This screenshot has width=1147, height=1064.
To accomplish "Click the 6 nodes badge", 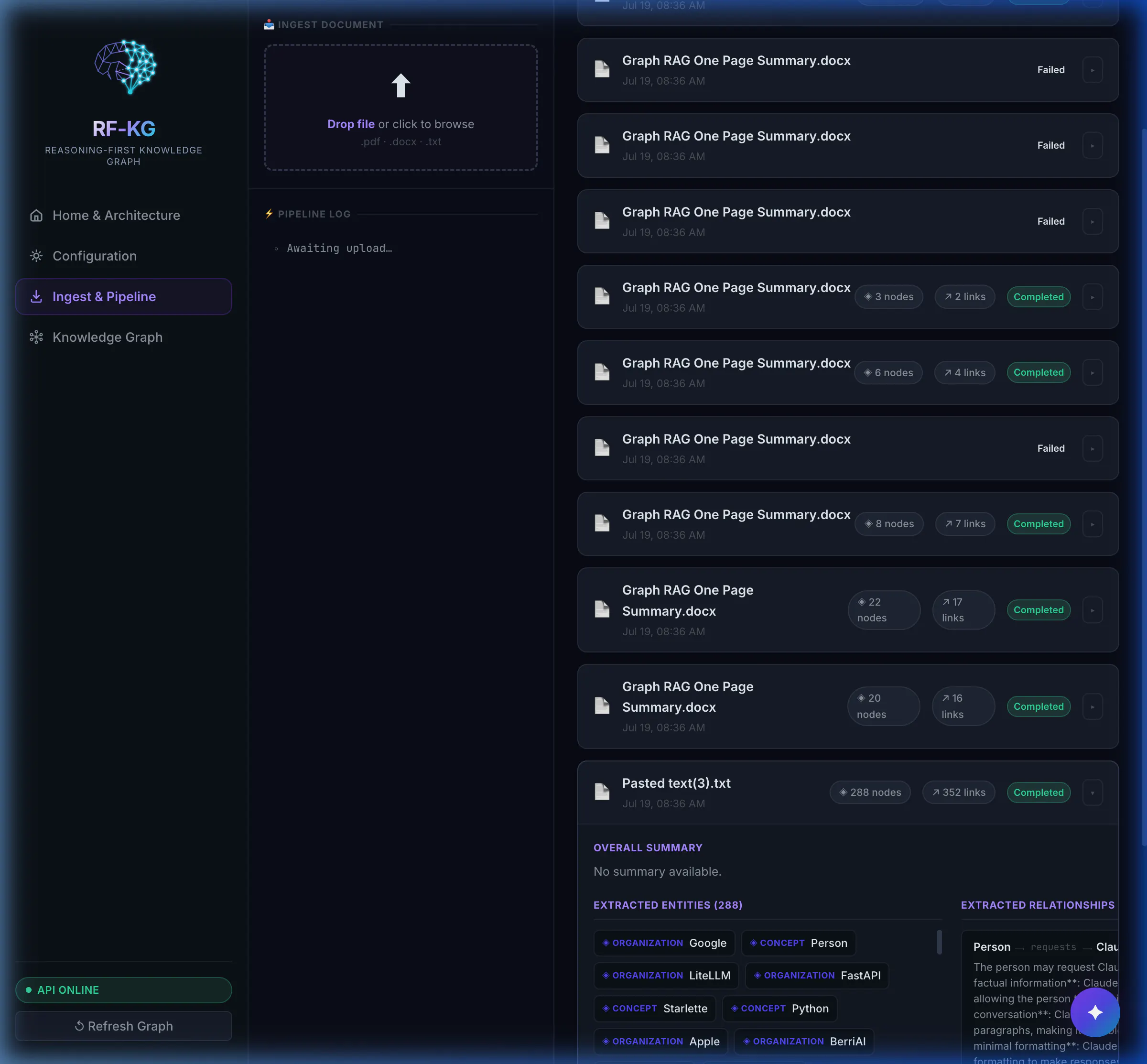I will pos(888,372).
